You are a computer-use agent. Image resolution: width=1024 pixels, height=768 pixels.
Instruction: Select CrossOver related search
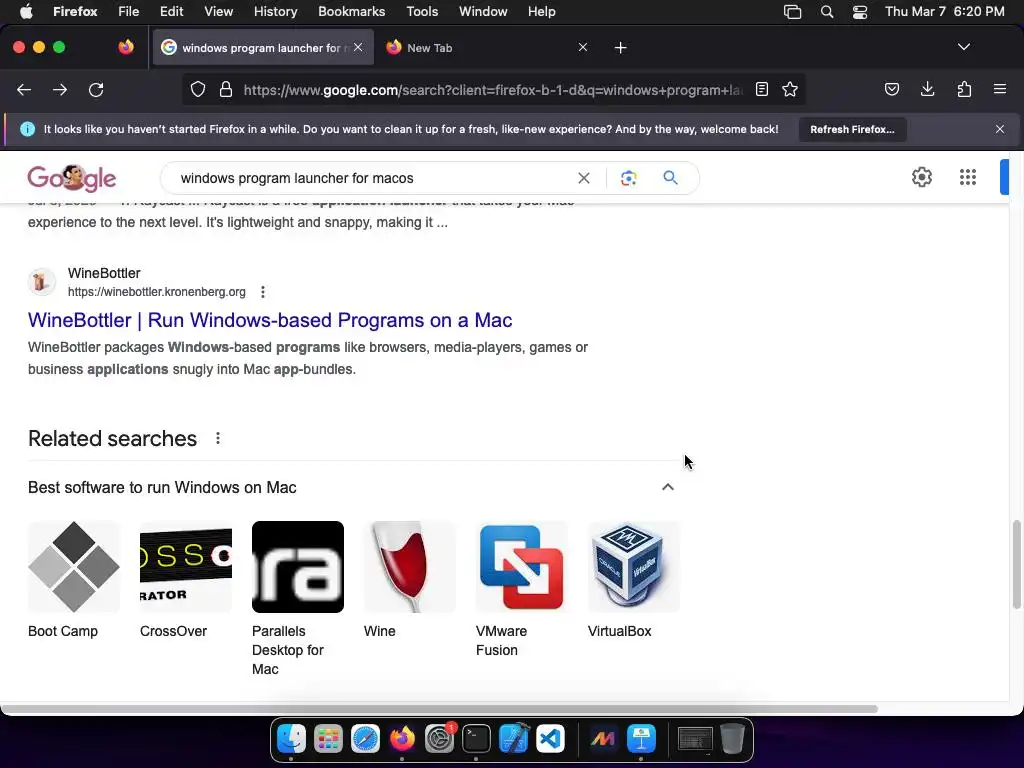click(185, 580)
